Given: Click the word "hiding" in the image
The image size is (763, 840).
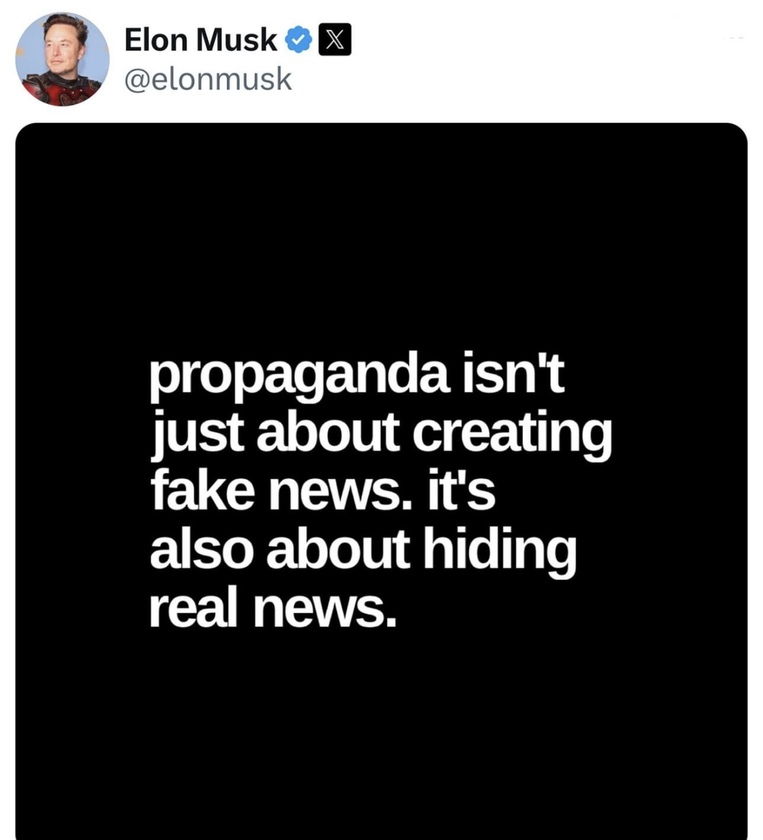Looking at the screenshot, I should point(499,552).
